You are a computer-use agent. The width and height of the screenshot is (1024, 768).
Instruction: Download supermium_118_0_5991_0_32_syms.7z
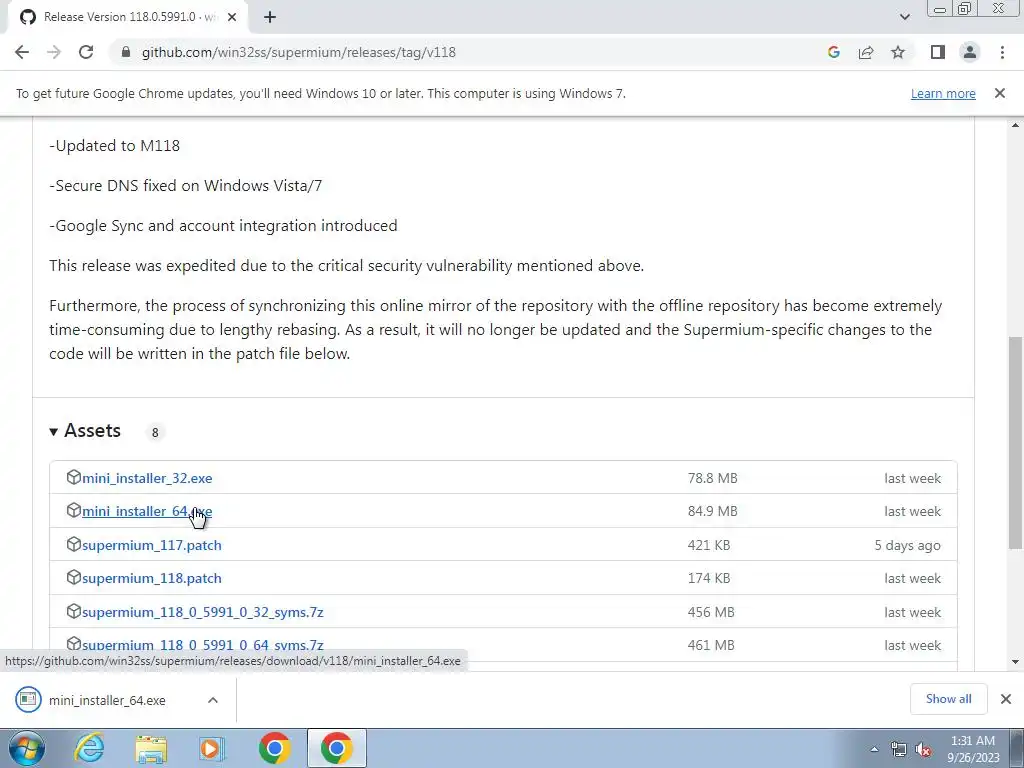click(x=202, y=612)
